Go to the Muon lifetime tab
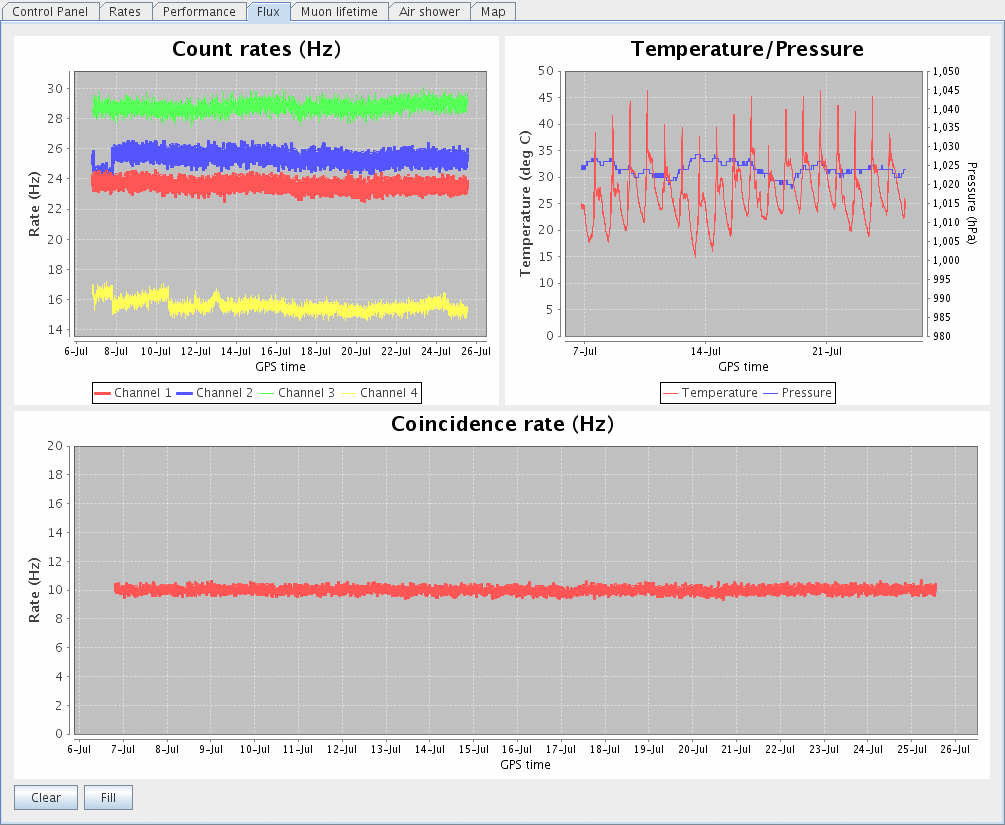Viewport: 1005px width, 825px height. pos(339,12)
